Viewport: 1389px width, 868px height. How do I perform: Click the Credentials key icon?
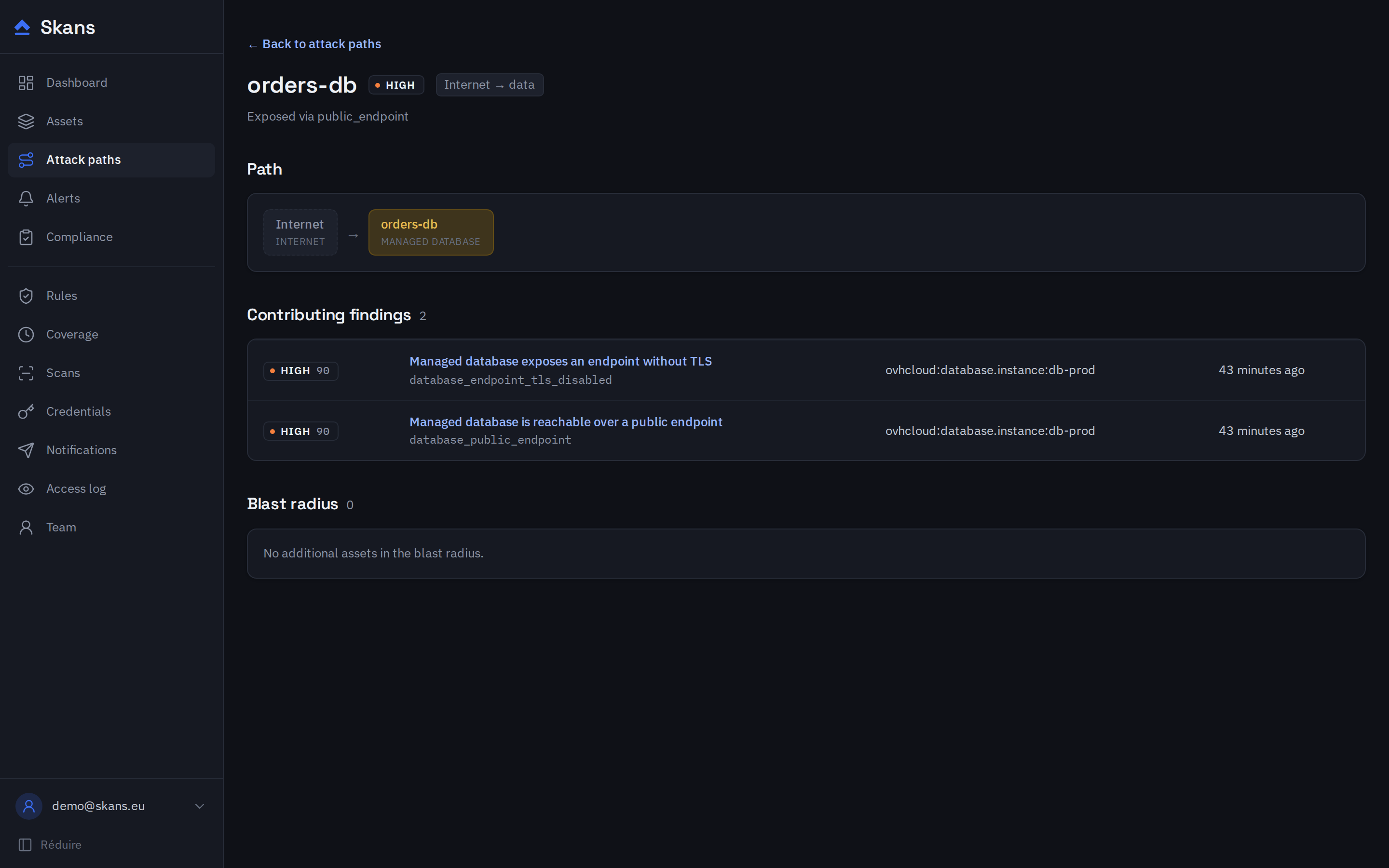coord(26,412)
